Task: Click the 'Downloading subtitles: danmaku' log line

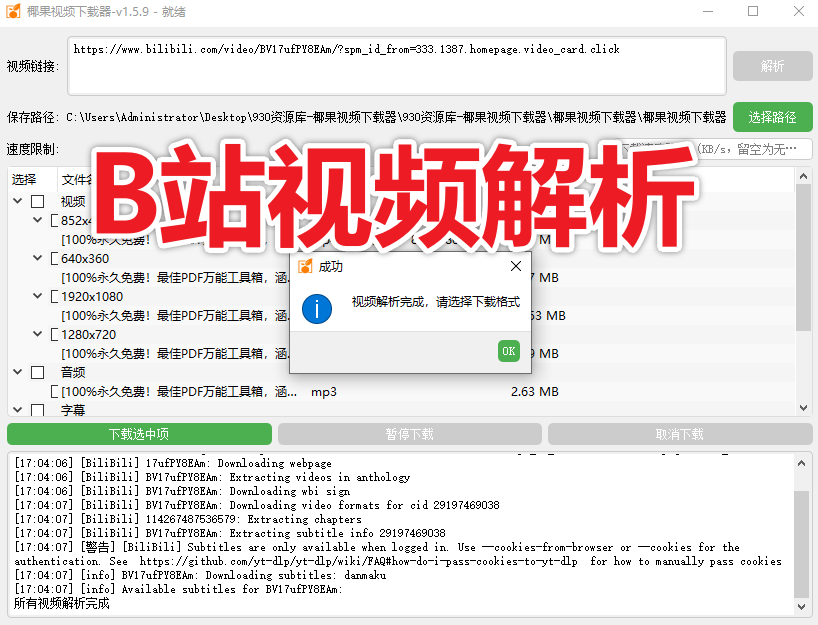Action: click(200, 575)
